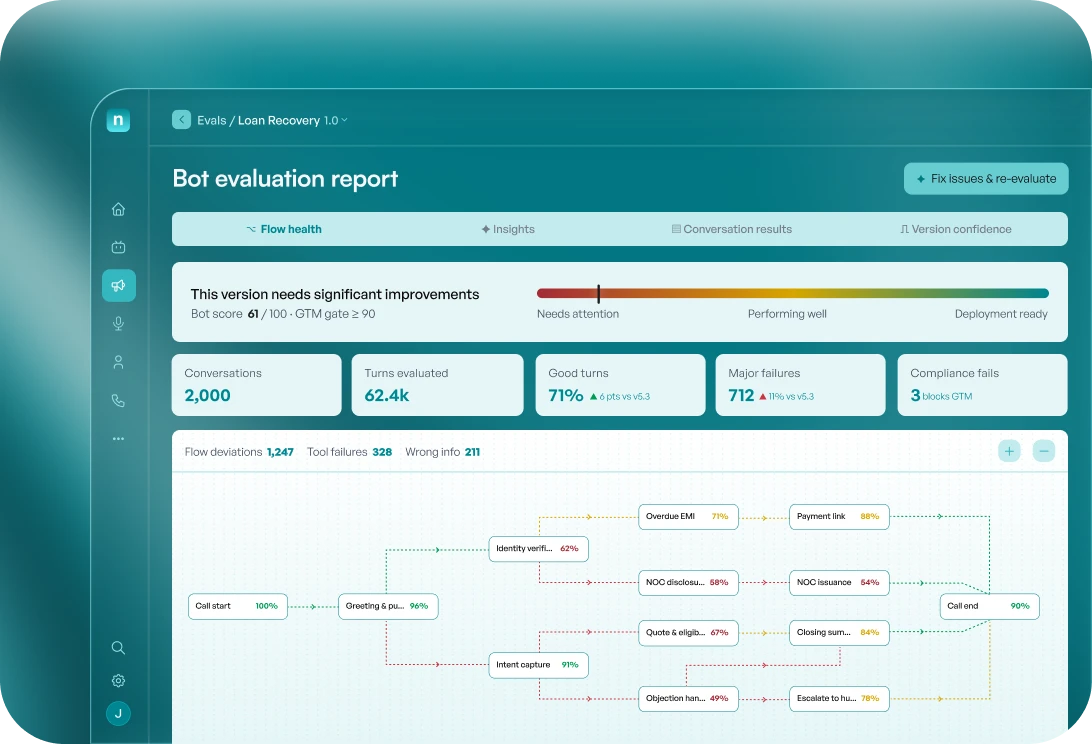Select the Identity verifi... node
This screenshot has height=744, width=1092.
(538, 549)
